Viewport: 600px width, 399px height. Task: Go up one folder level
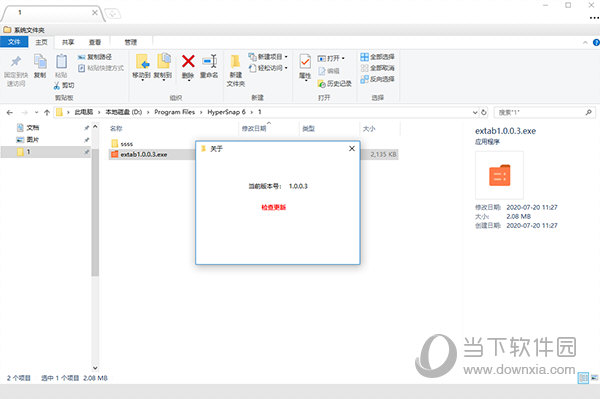(47, 112)
